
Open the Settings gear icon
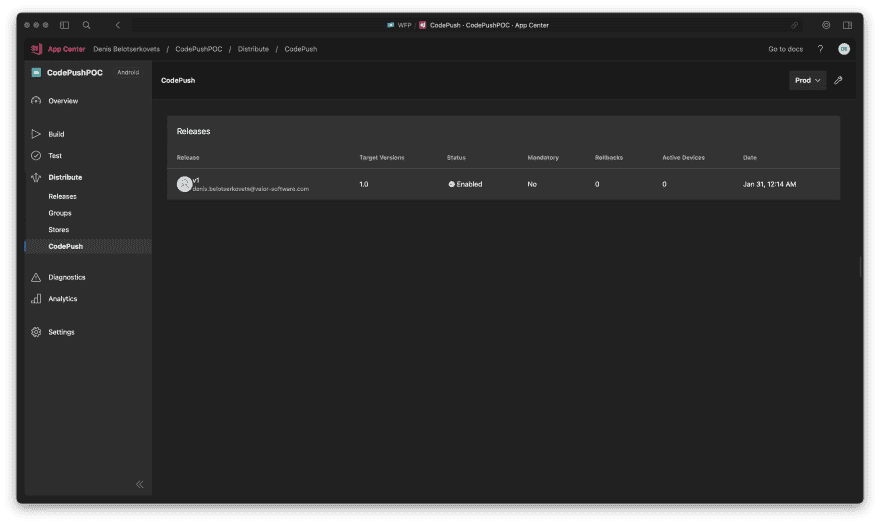[x=36, y=332]
